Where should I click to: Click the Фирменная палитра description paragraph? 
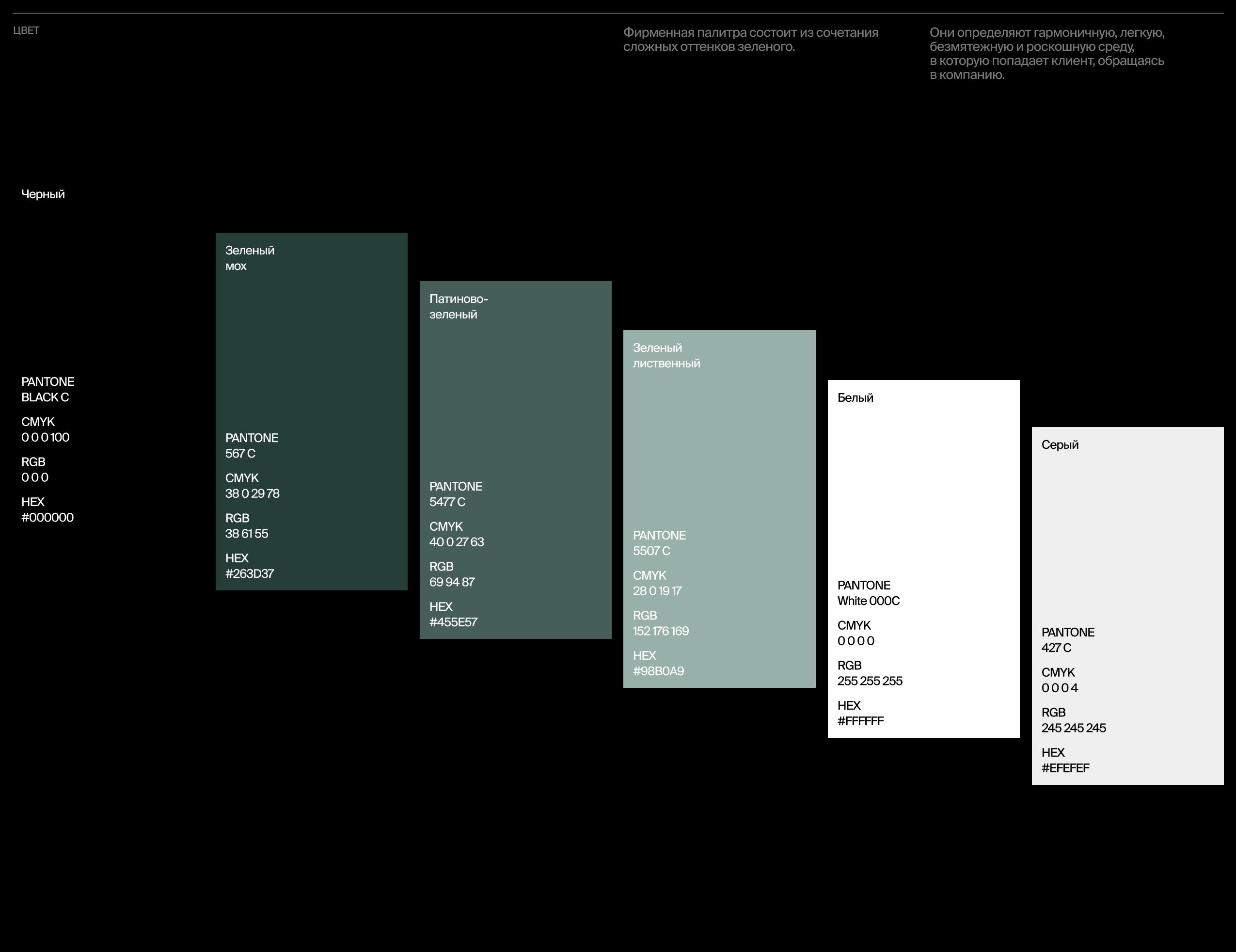point(750,40)
